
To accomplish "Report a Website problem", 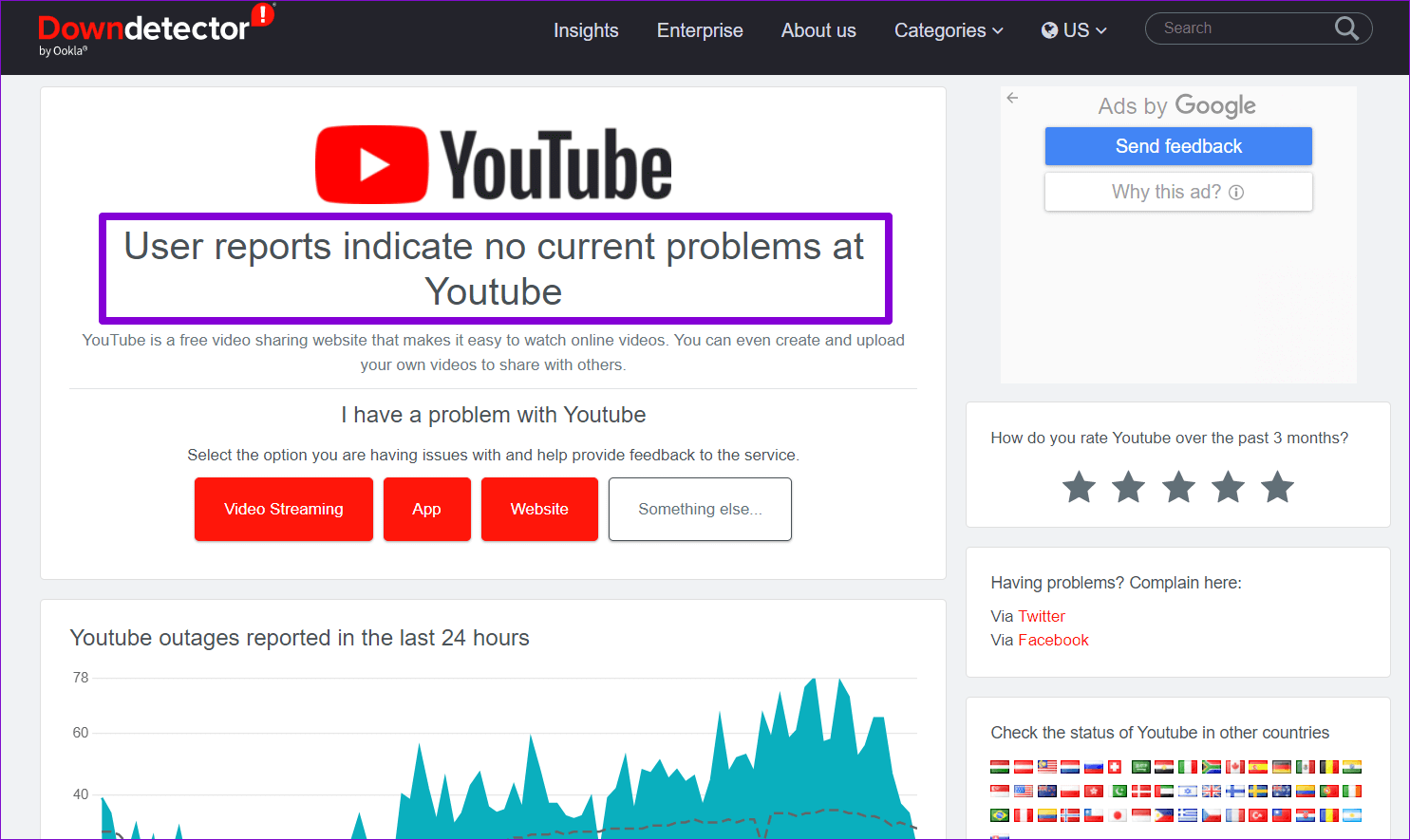I will (539, 509).
